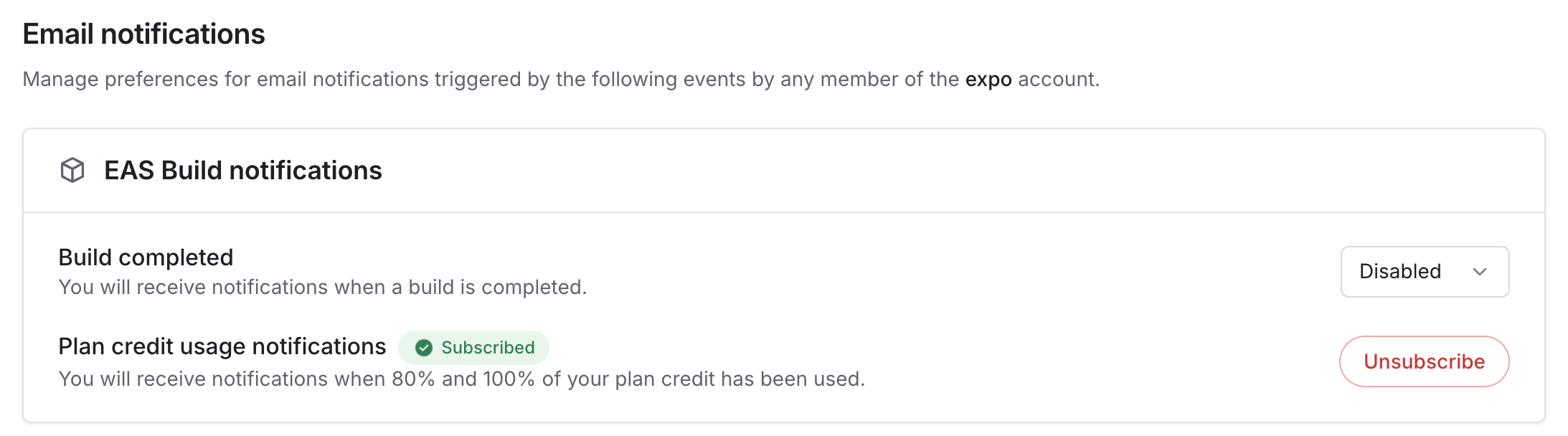Select the "Disabled" text in the combo box

coord(1399,272)
